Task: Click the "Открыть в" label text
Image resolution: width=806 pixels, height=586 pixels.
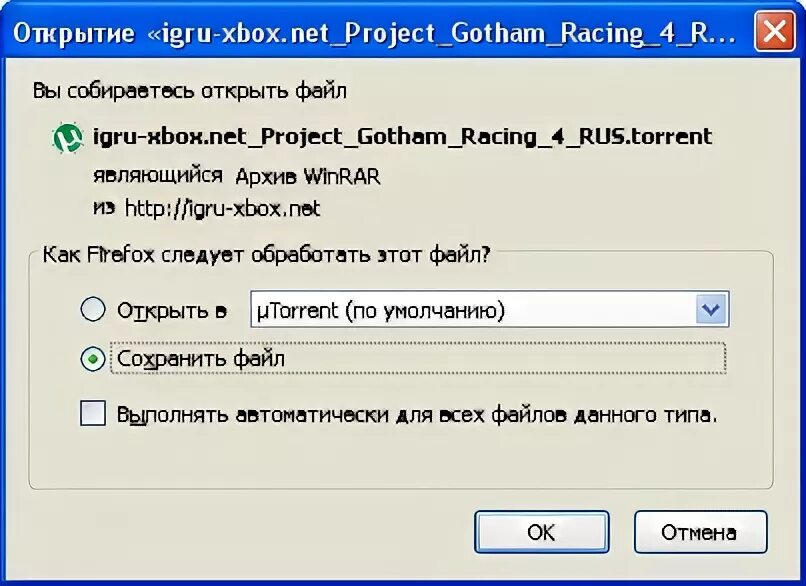Action: [172, 310]
